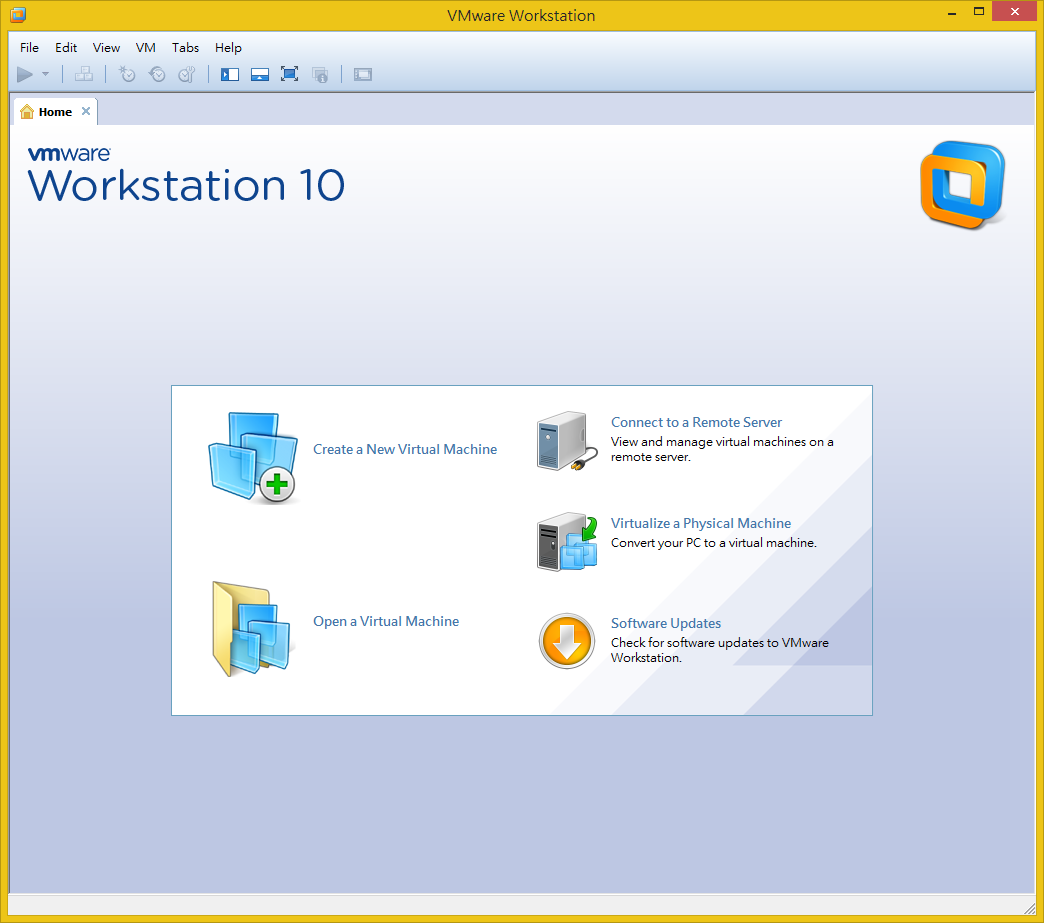Open the Edit menu
The image size is (1044, 923).
[66, 47]
